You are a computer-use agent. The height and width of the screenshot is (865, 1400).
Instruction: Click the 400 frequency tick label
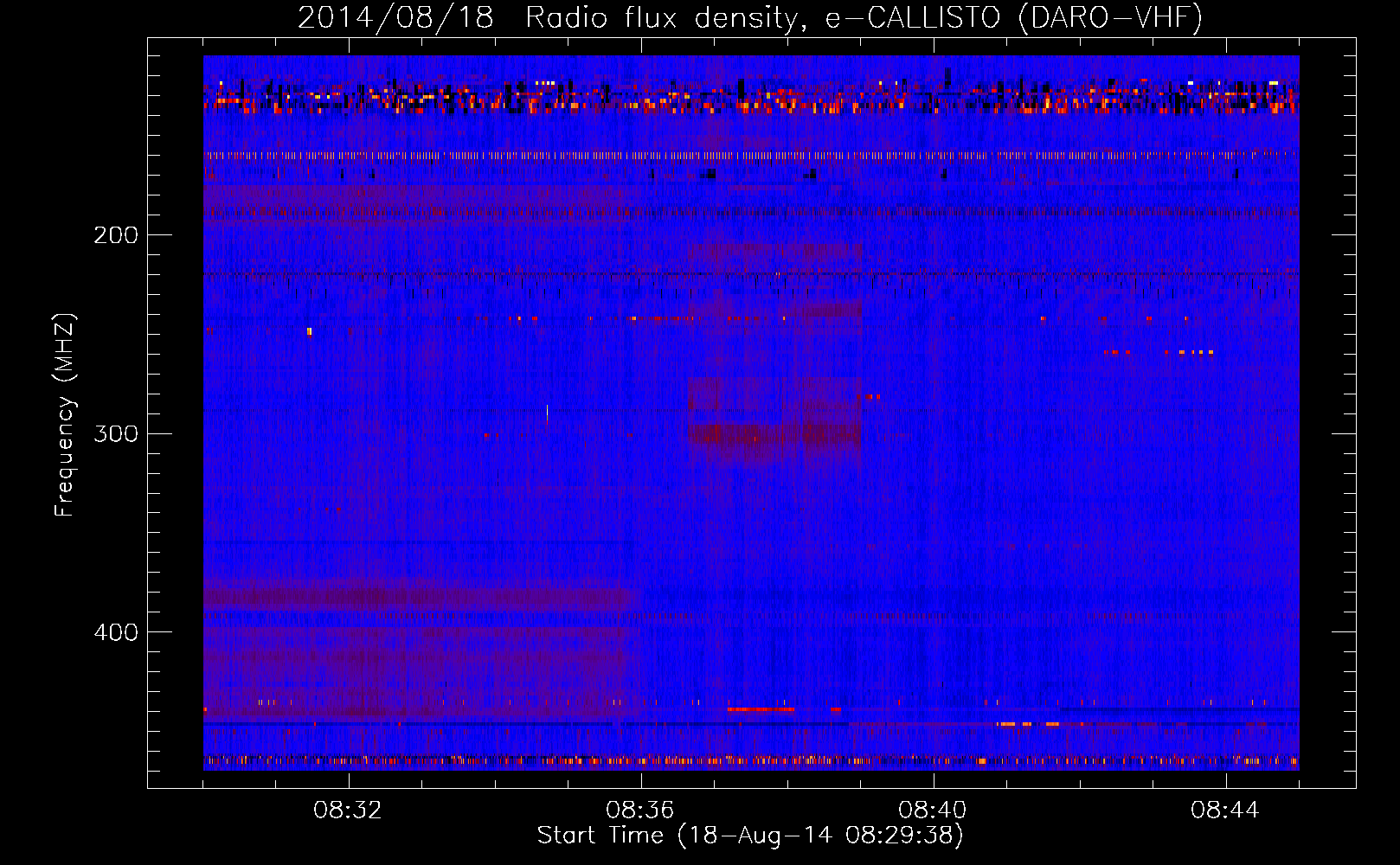click(116, 632)
